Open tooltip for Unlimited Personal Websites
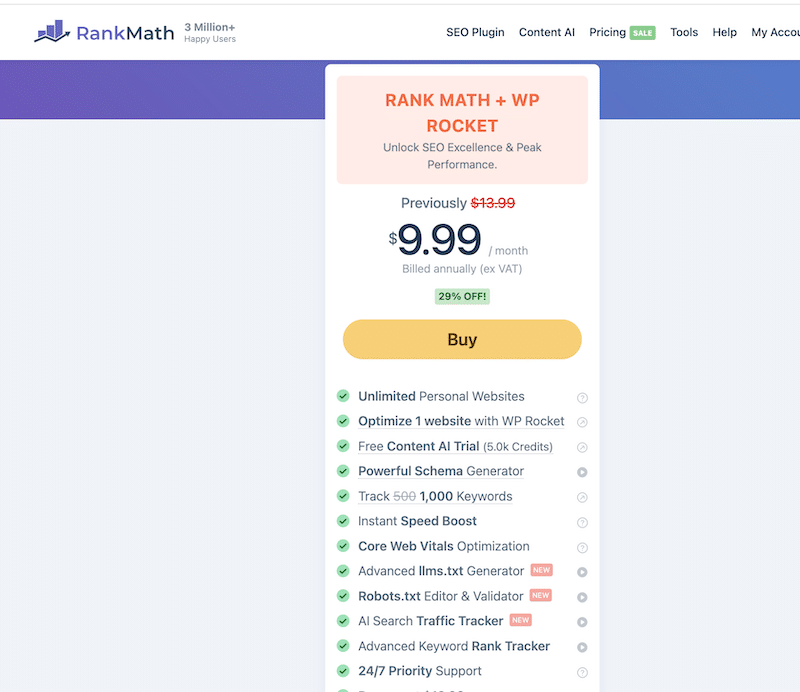Viewport: 800px width, 692px height. pyautogui.click(x=582, y=396)
